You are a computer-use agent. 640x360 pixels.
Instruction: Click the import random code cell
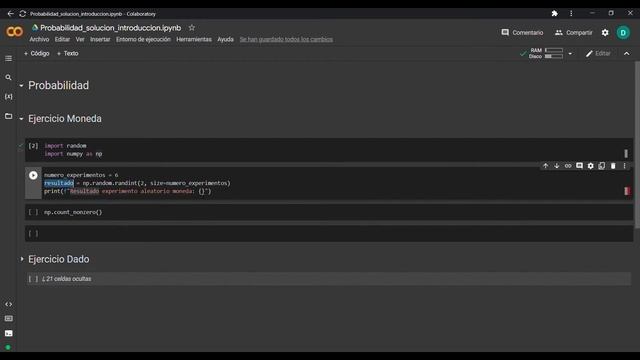point(329,150)
